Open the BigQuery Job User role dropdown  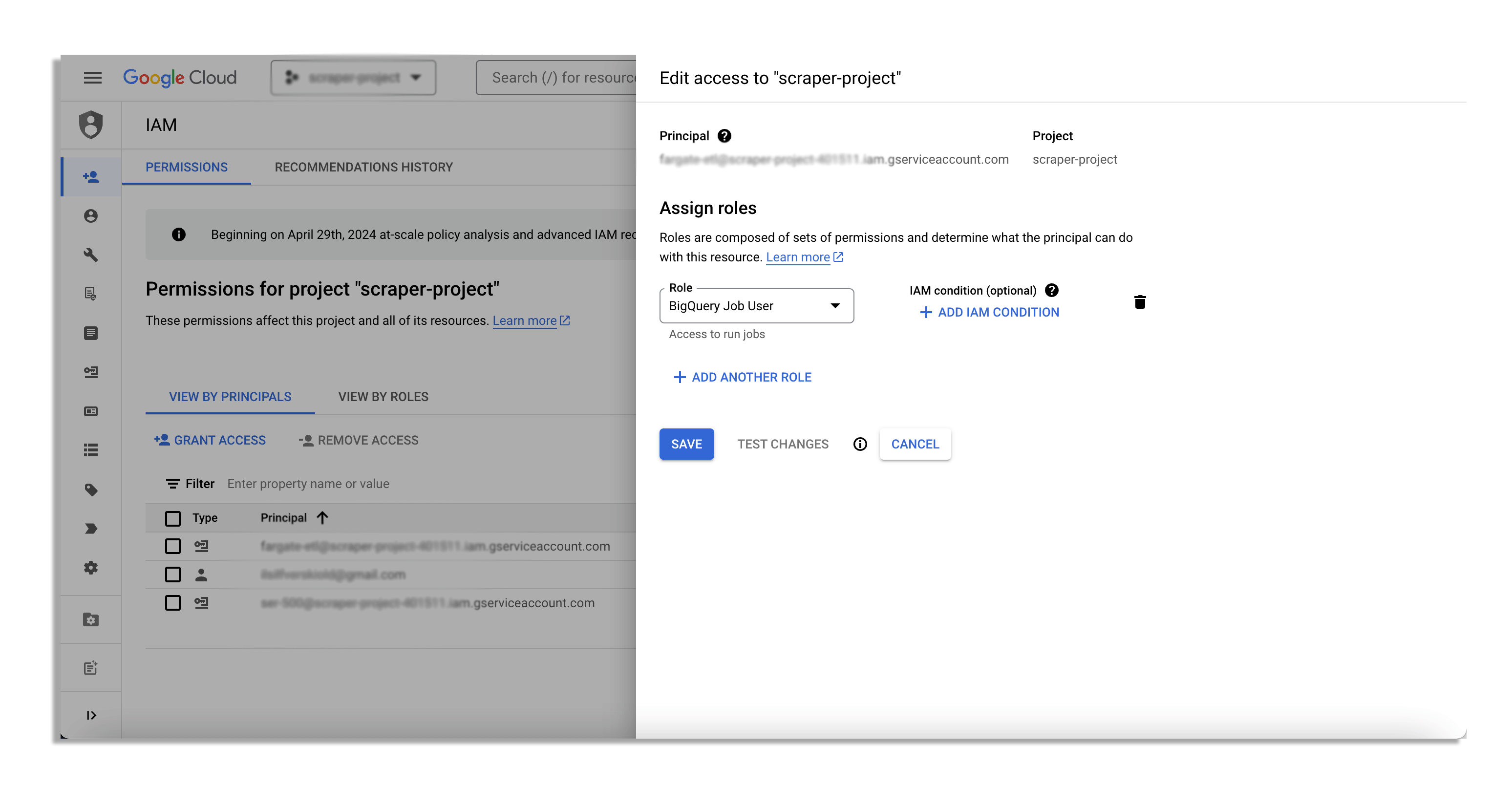(x=756, y=306)
